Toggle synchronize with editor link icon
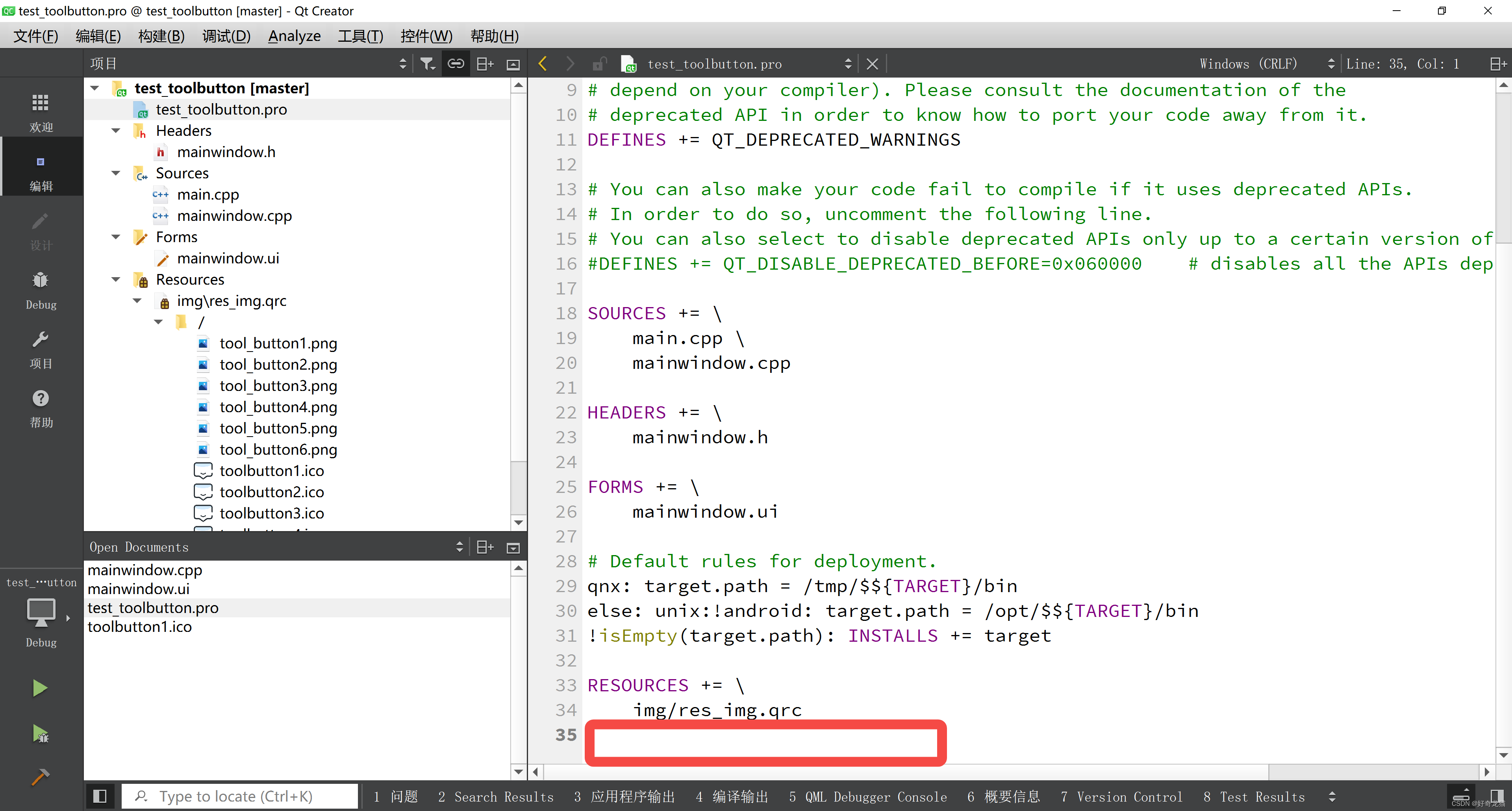 [456, 63]
